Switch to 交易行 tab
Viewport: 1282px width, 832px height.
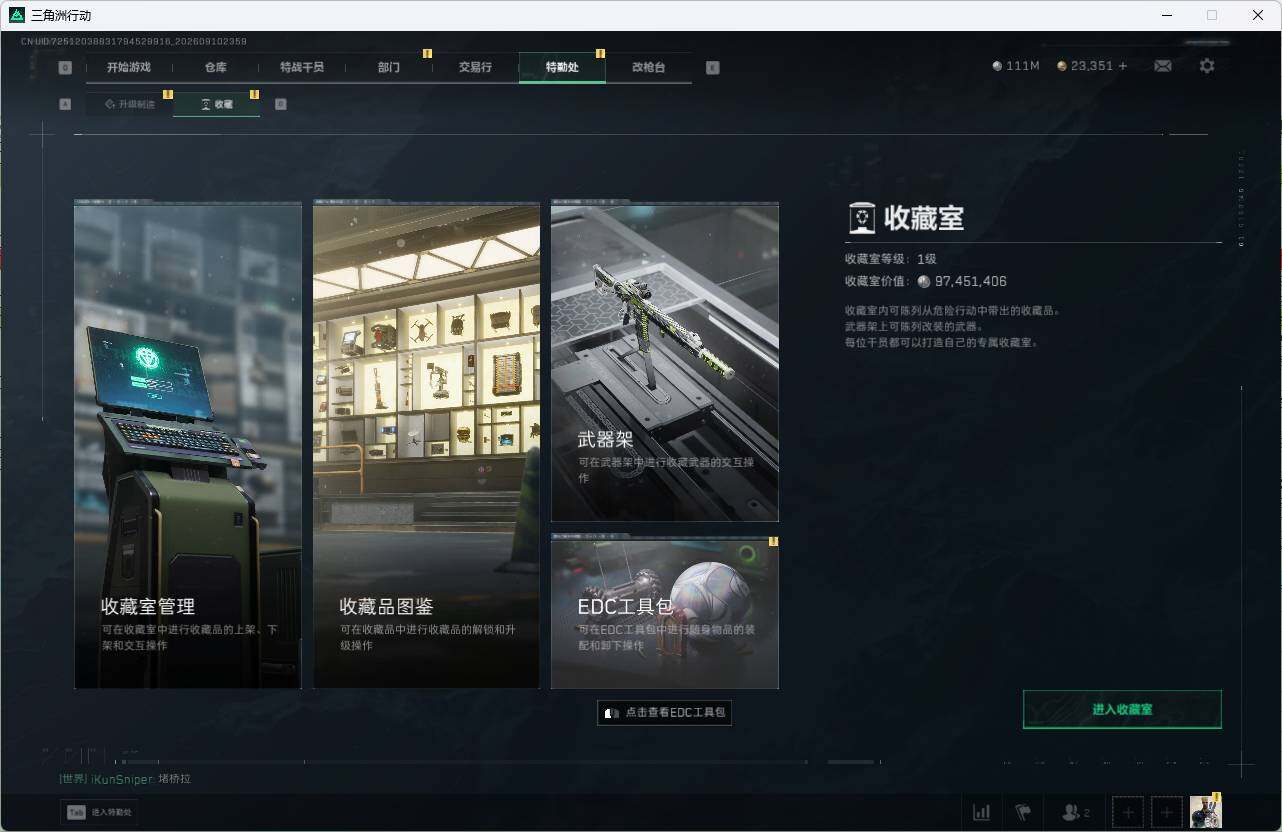475,67
